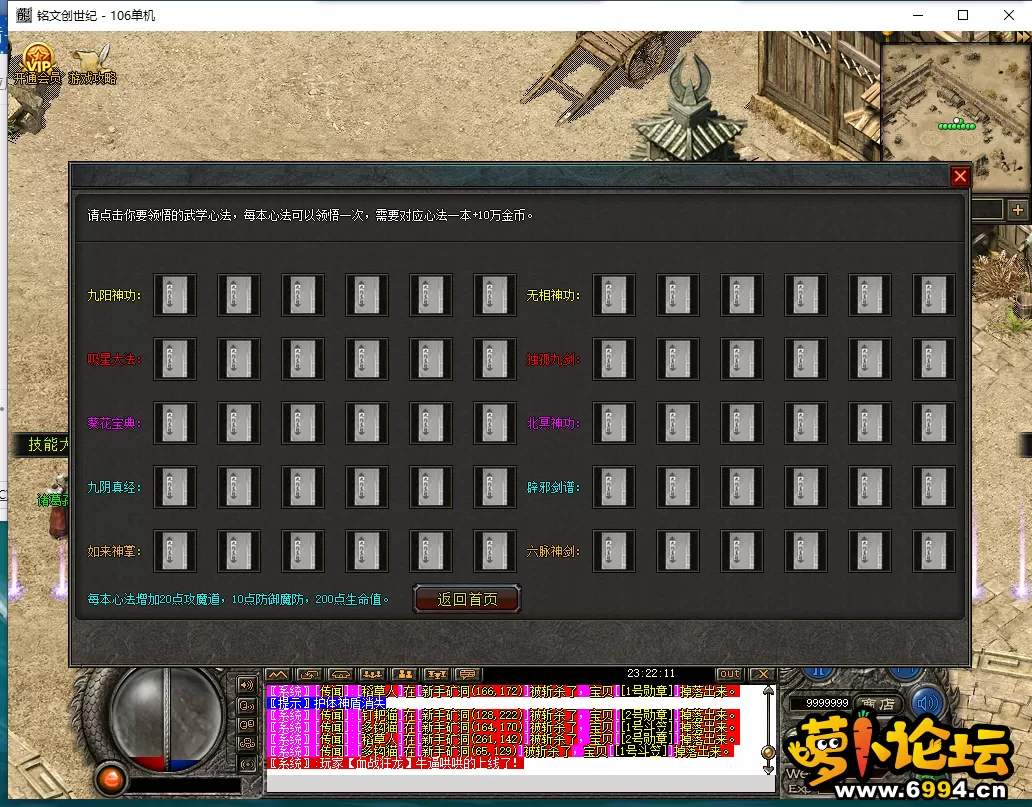Select first 独孤九剑 book slot
This screenshot has height=807, width=1032.
614,359
